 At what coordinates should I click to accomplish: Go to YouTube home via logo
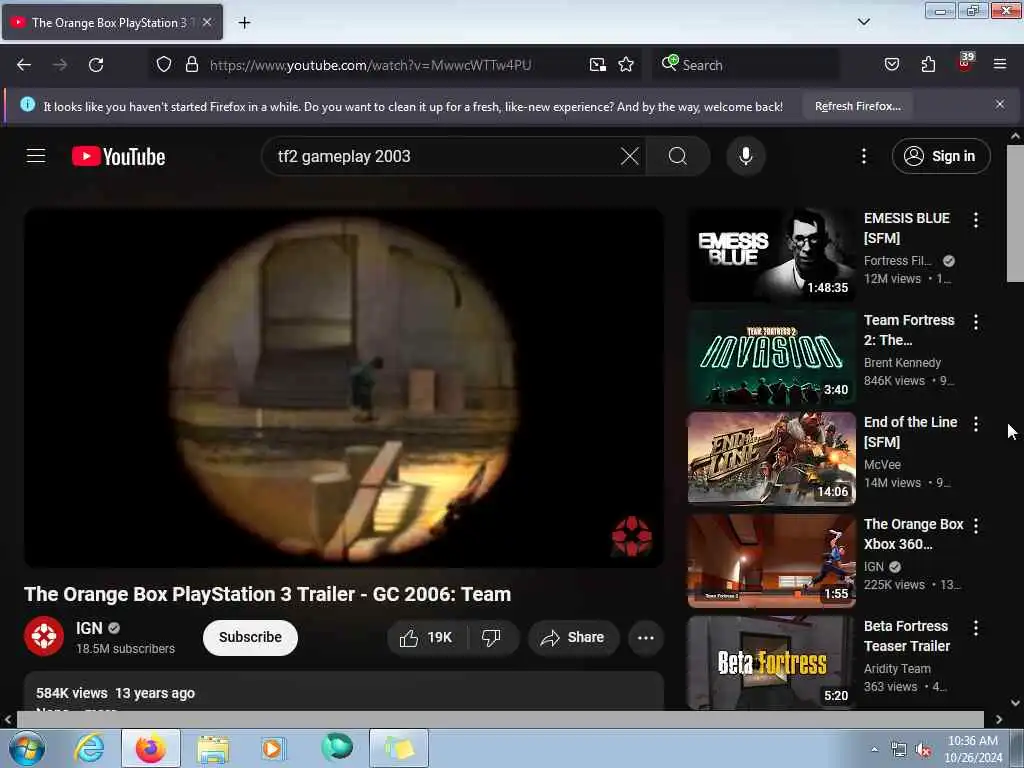point(118,157)
